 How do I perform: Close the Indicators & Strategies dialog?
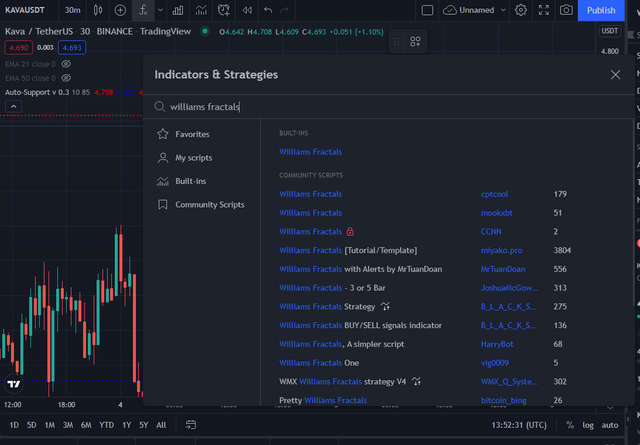(615, 75)
